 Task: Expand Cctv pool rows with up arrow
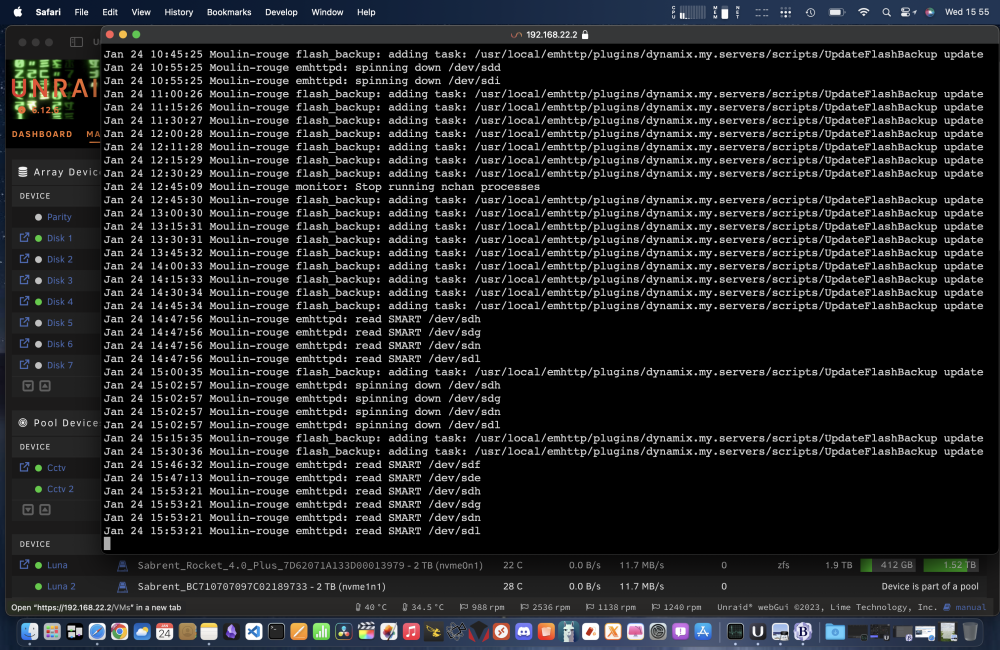coord(45,509)
